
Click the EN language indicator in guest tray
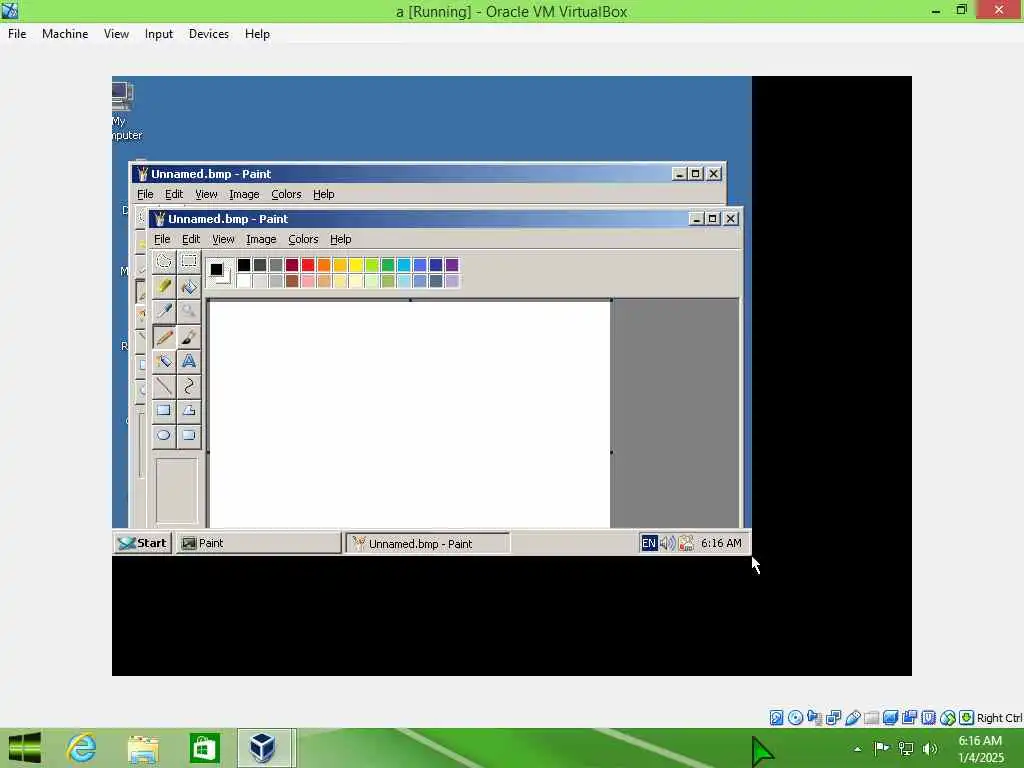[x=648, y=543]
